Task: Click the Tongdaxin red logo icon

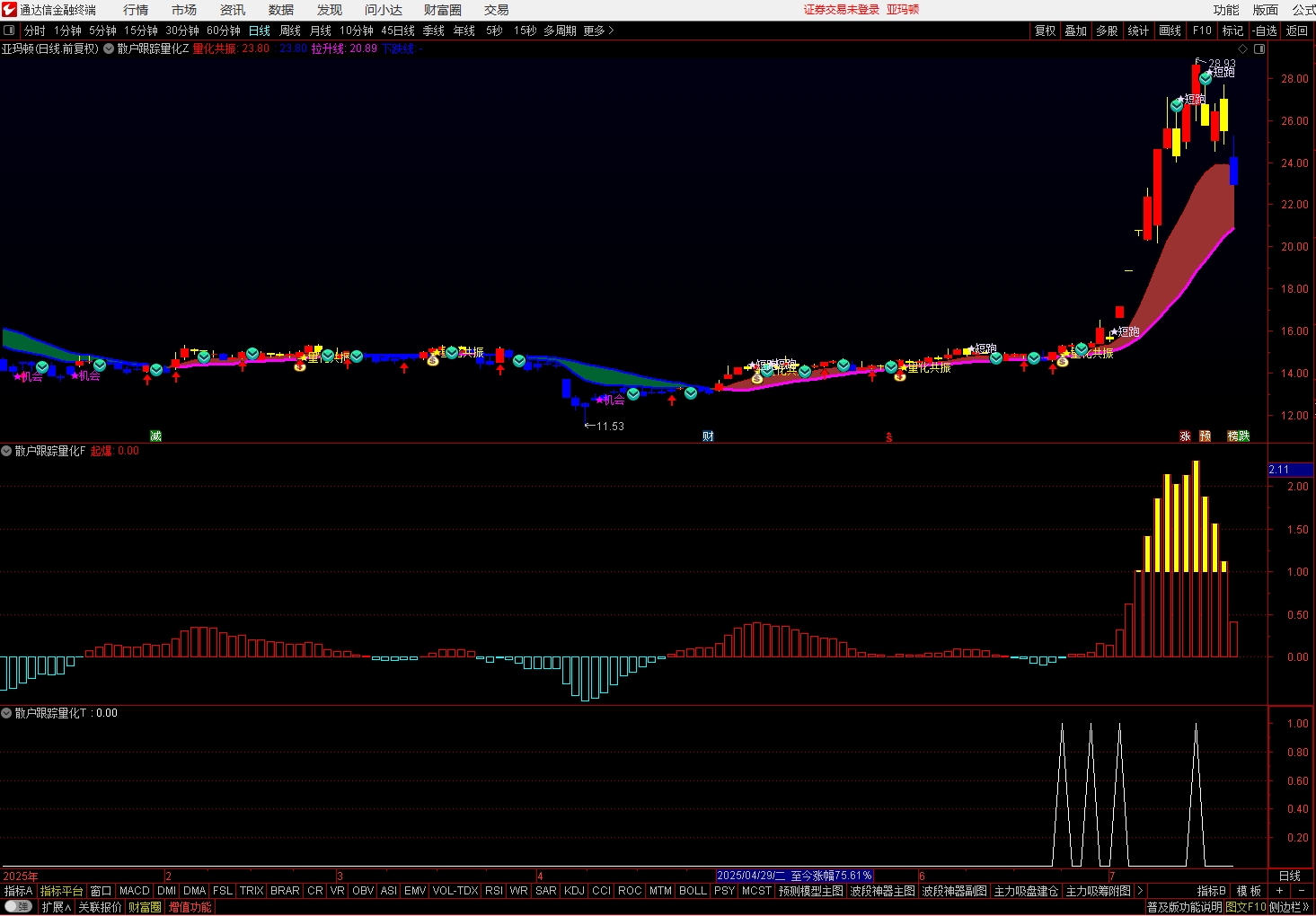Action: click(9, 10)
